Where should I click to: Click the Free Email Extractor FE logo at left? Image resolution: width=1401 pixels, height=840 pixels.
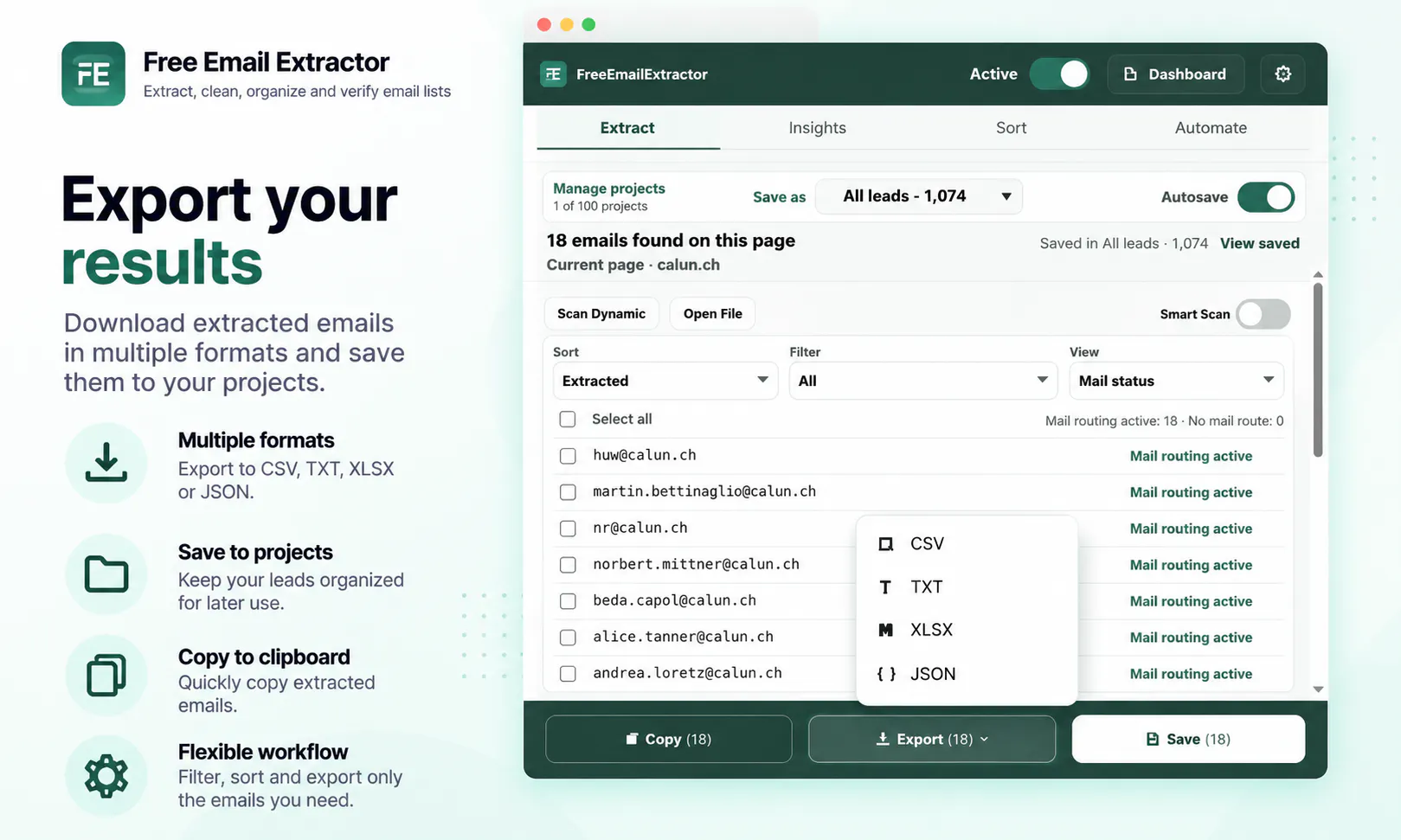click(93, 74)
